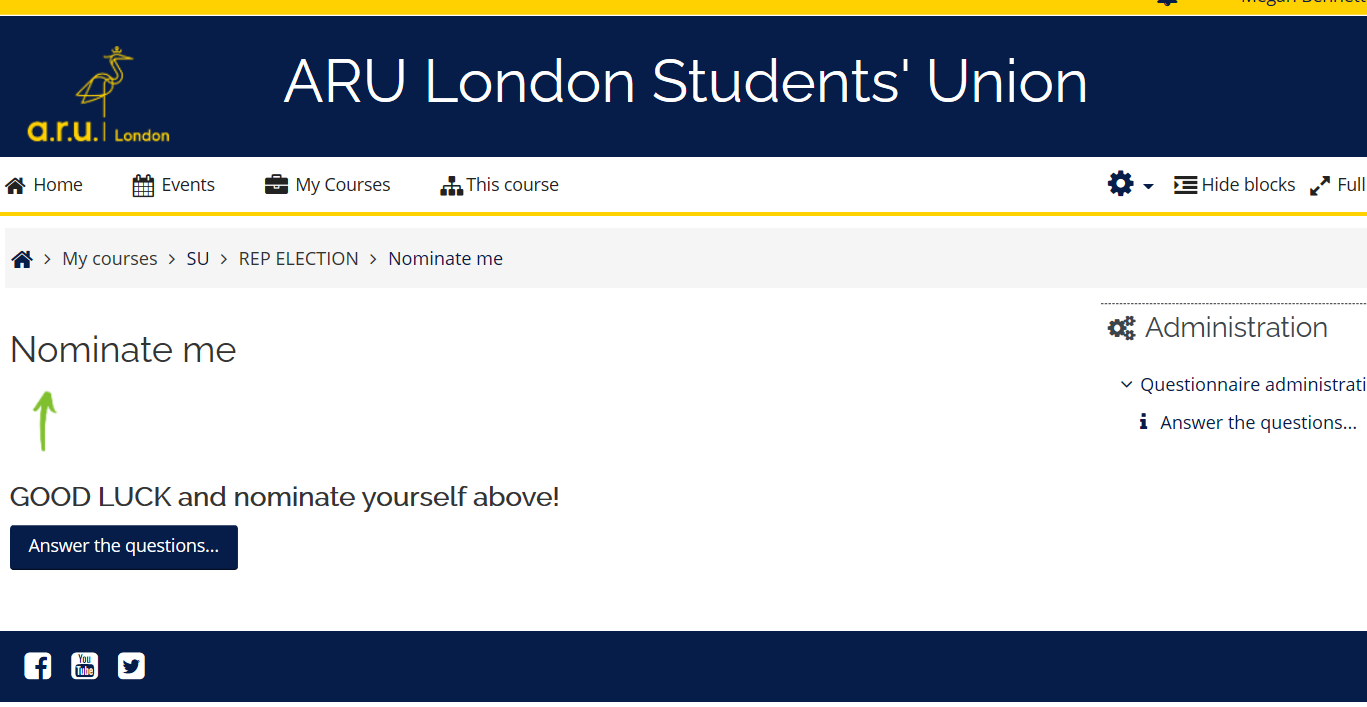Viewport: 1367px width, 707px height.
Task: Toggle Hide blocks in the navbar
Action: point(1234,185)
